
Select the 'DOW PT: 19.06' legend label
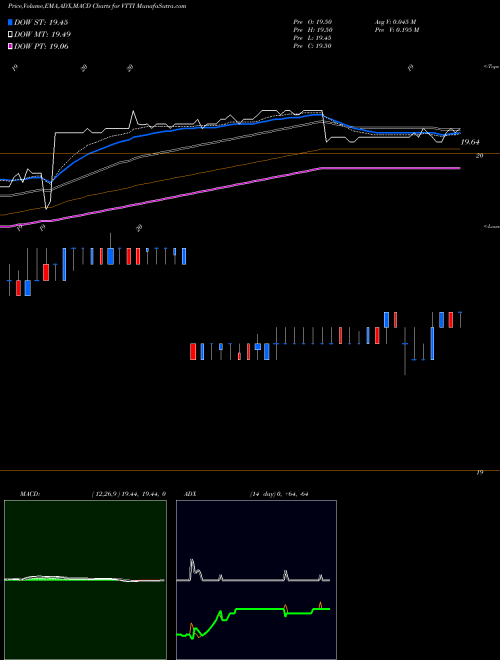[x=41, y=46]
